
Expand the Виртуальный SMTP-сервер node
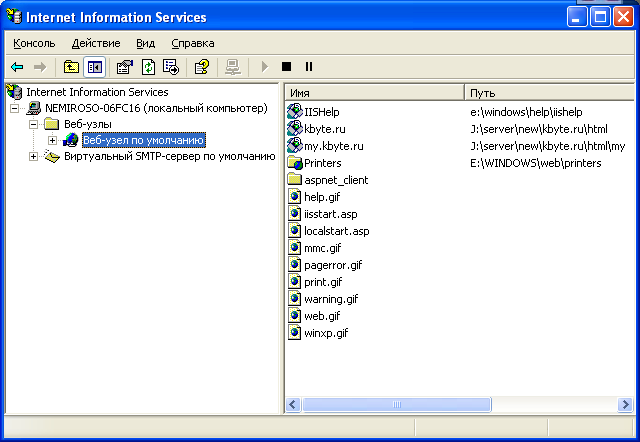click(x=33, y=156)
